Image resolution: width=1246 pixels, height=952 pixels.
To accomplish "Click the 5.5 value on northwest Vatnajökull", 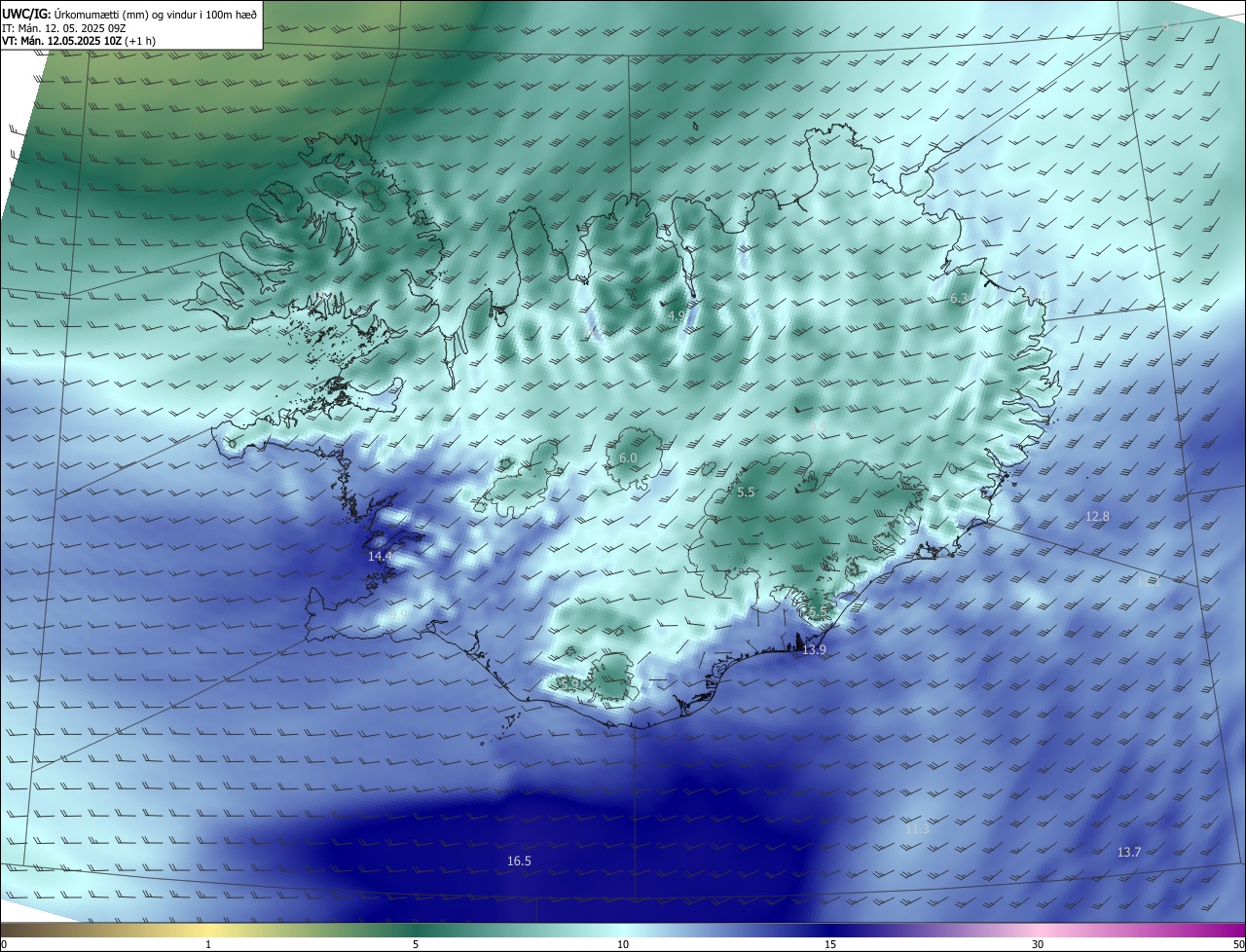I will tap(746, 493).
